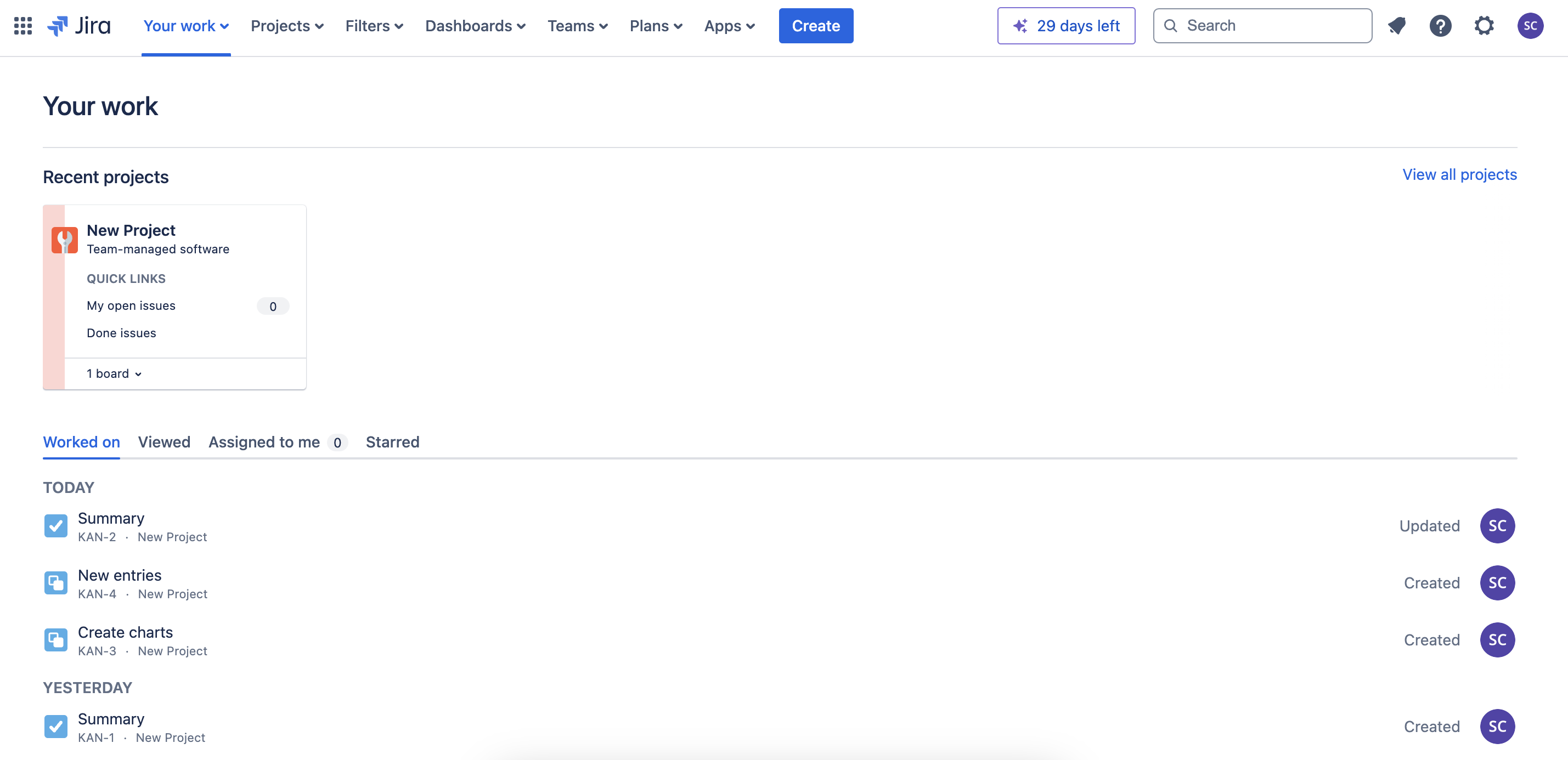Click the KAN-1 Summary task checkbox icon

click(55, 727)
